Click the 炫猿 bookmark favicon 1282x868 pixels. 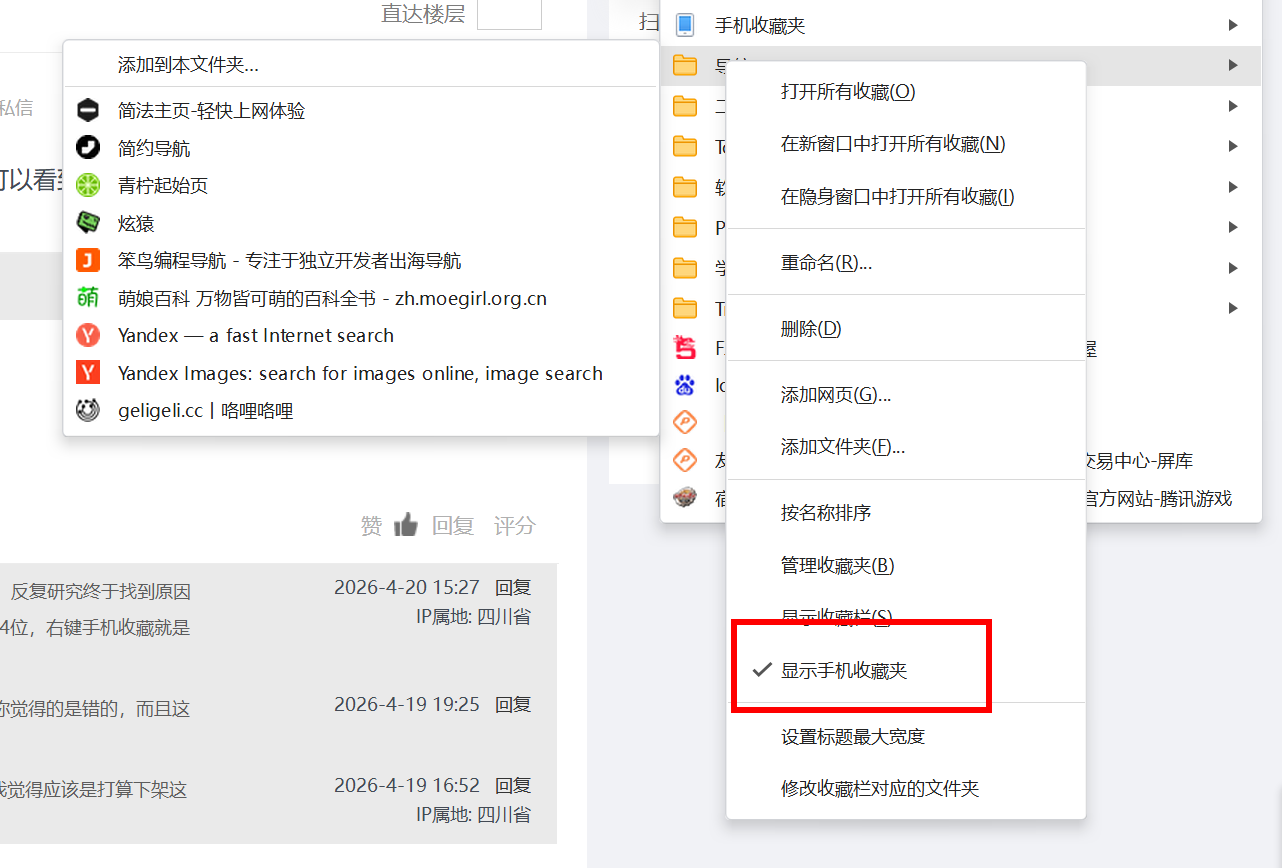point(88,223)
